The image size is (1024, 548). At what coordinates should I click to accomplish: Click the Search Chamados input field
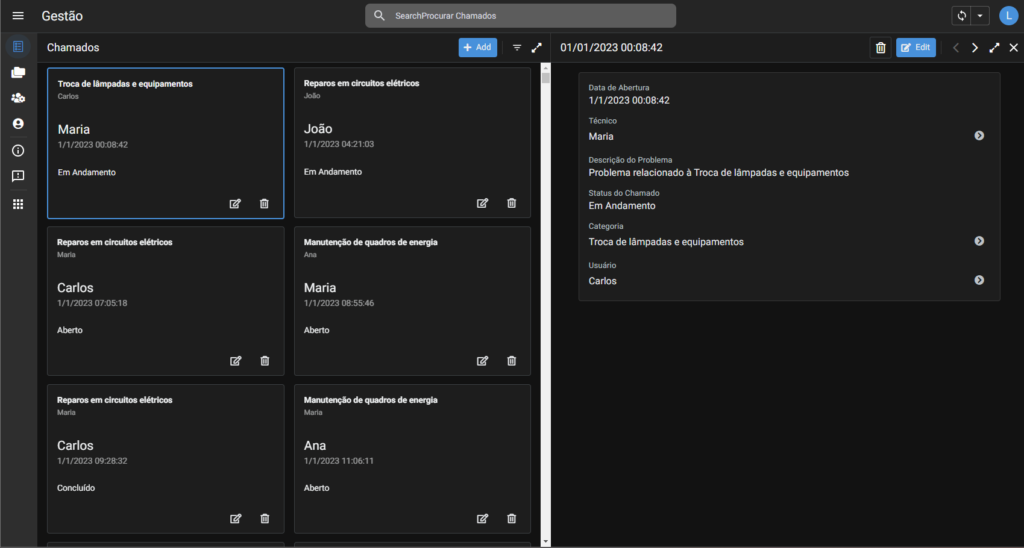click(x=520, y=16)
